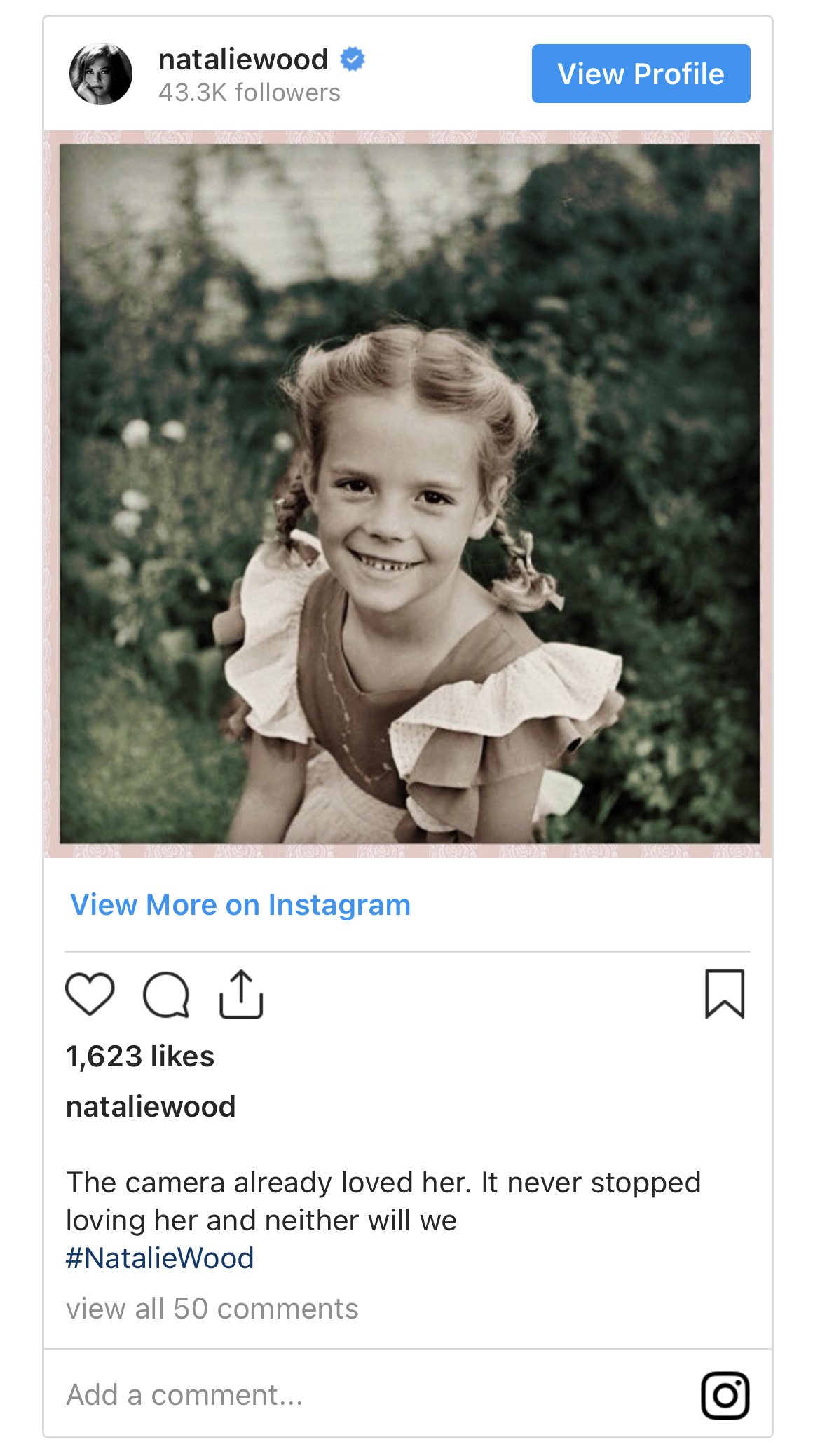
Task: Click the 43.3K followers count
Action: point(249,93)
